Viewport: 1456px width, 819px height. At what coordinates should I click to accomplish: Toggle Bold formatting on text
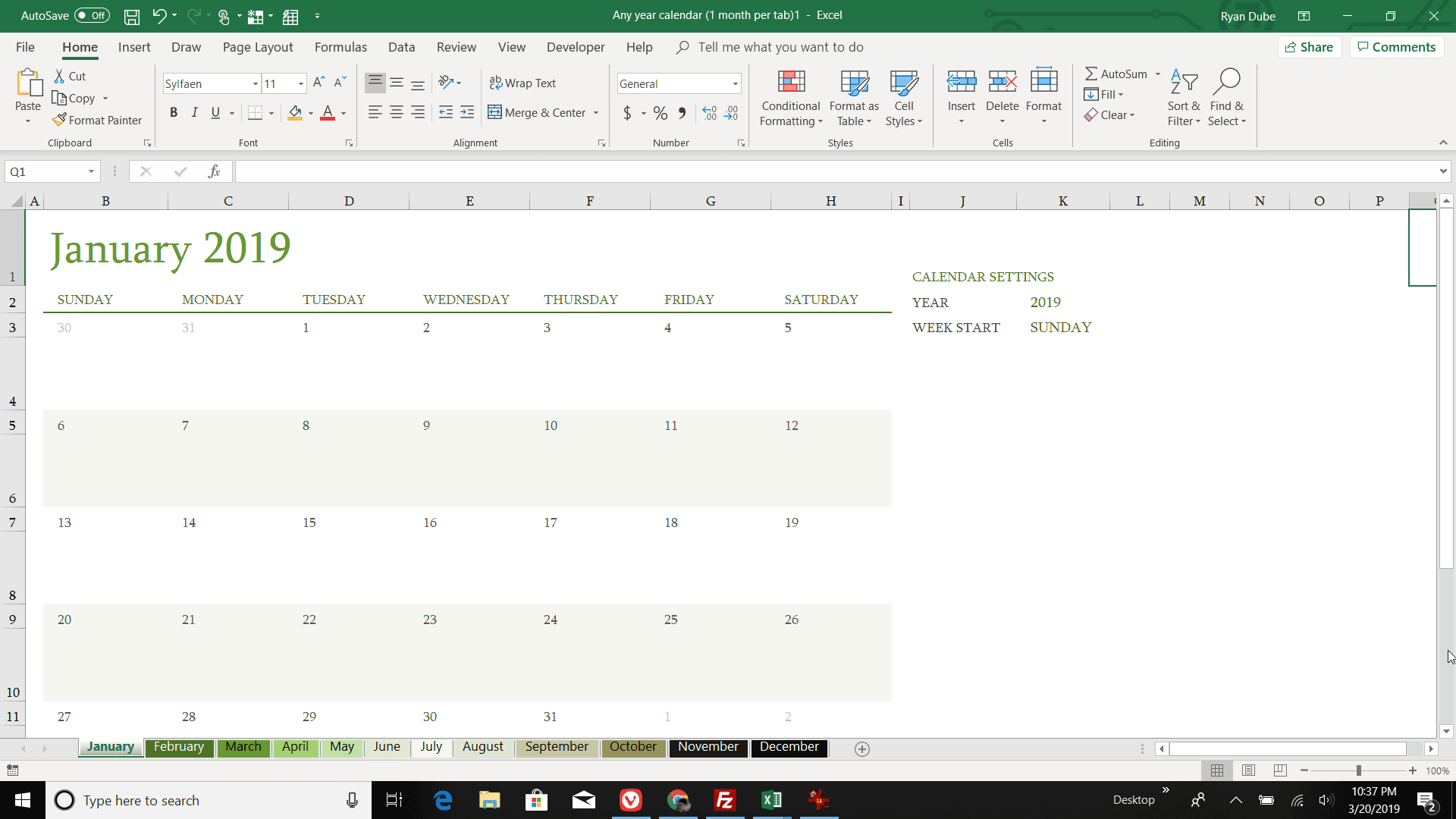pyautogui.click(x=174, y=113)
